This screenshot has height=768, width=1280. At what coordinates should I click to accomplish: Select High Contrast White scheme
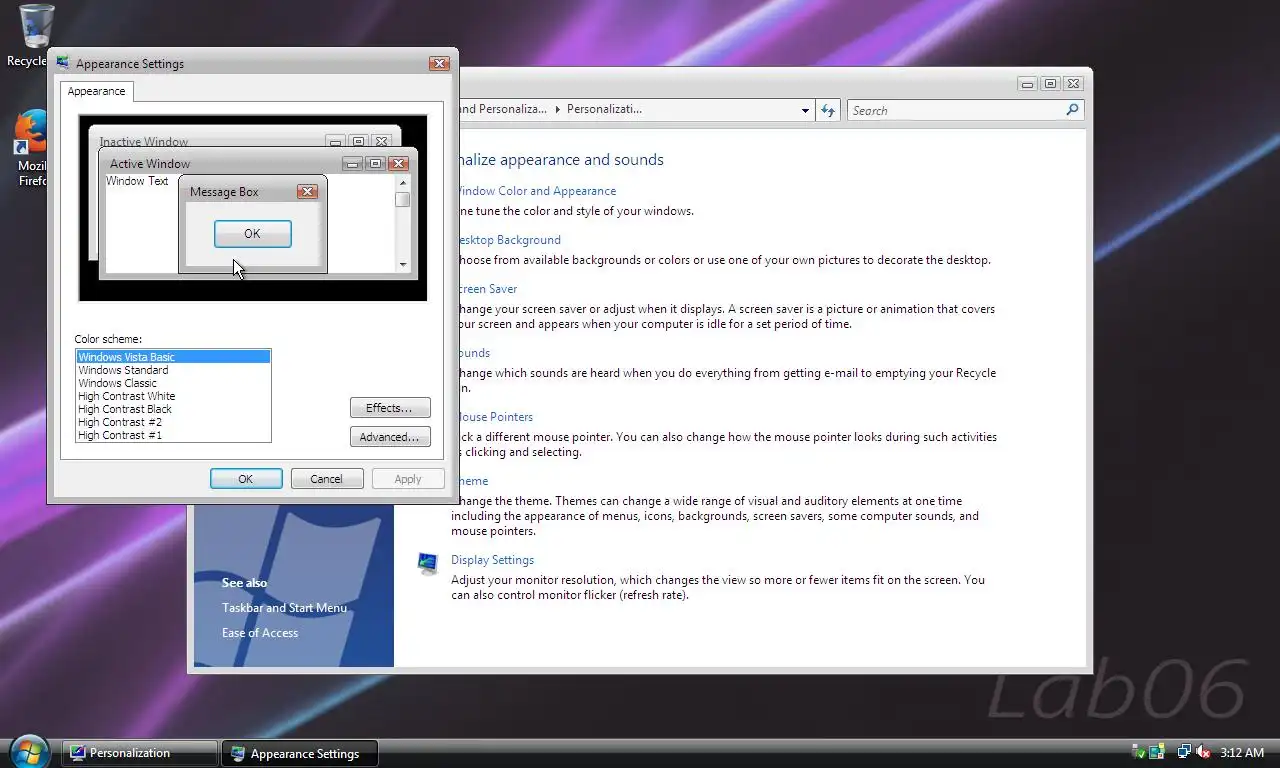[x=173, y=396]
